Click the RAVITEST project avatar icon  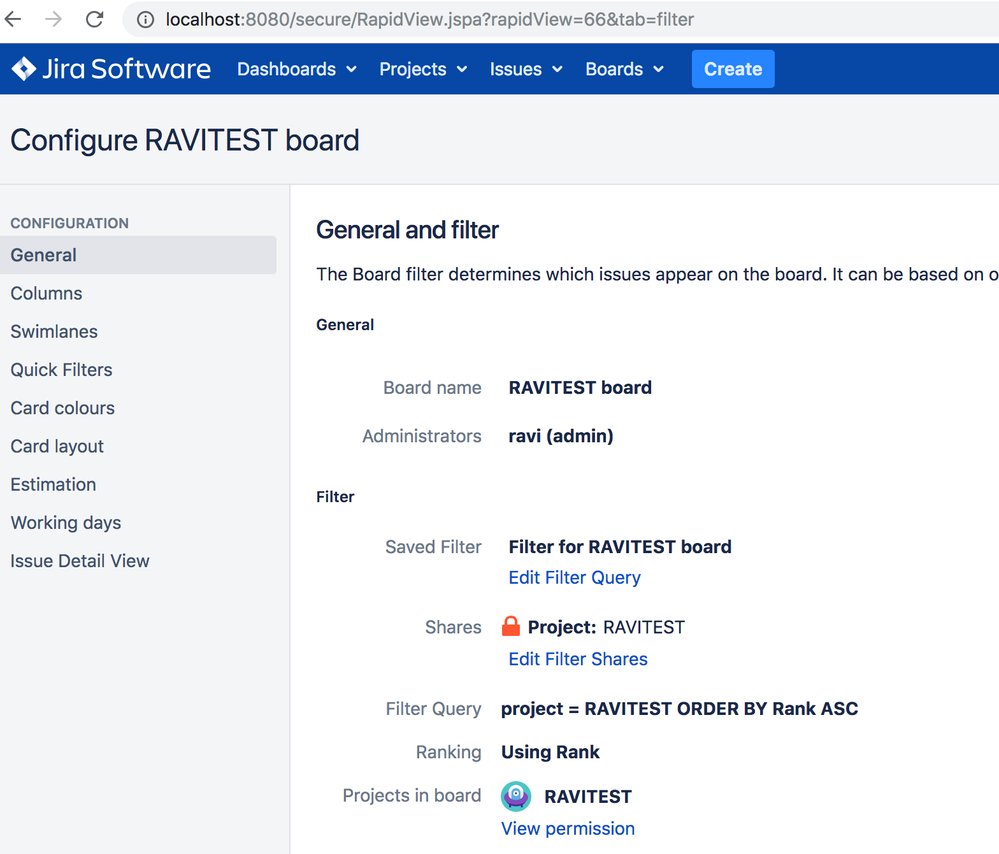click(x=516, y=796)
